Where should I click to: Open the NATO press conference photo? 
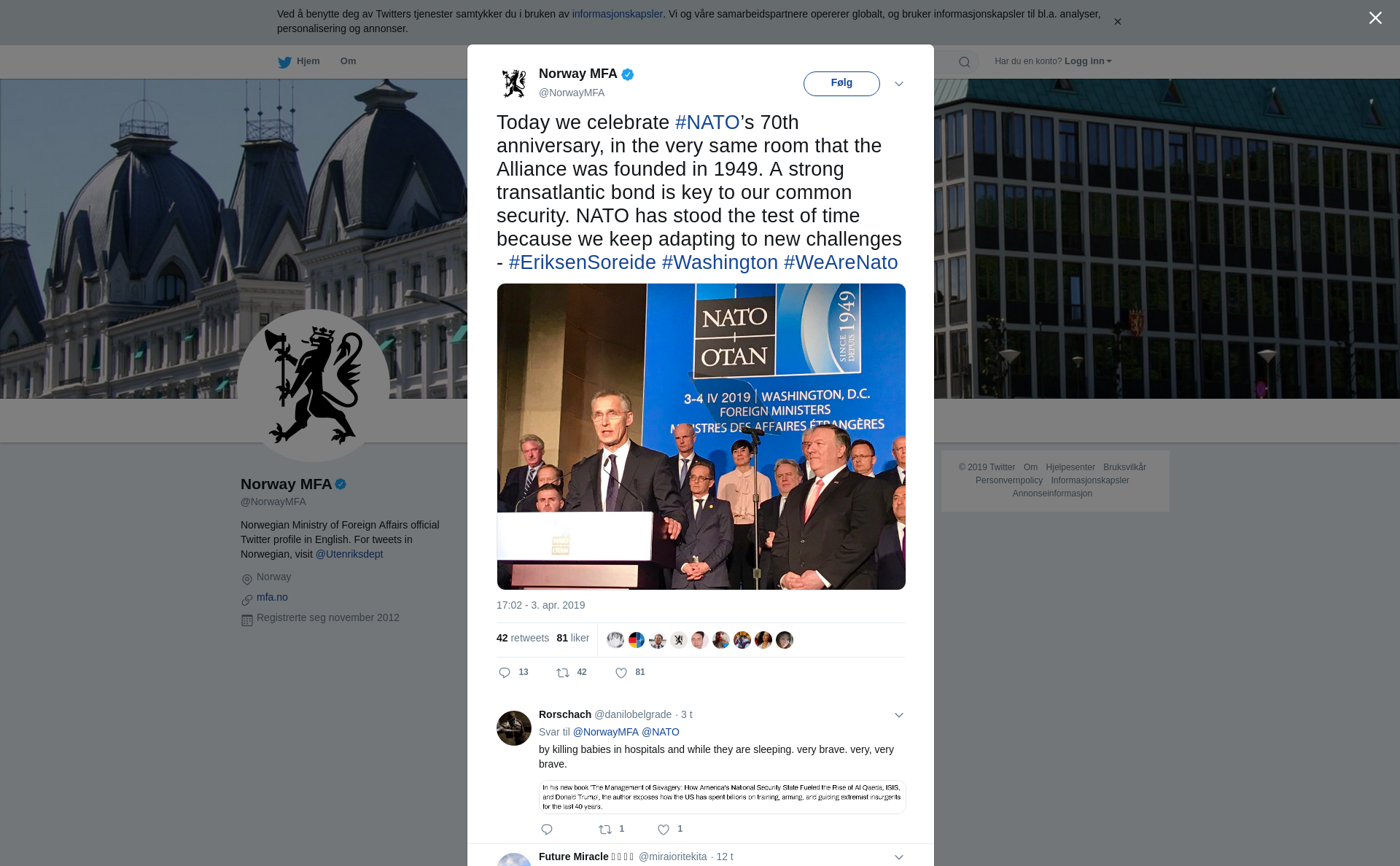pyautogui.click(x=701, y=437)
